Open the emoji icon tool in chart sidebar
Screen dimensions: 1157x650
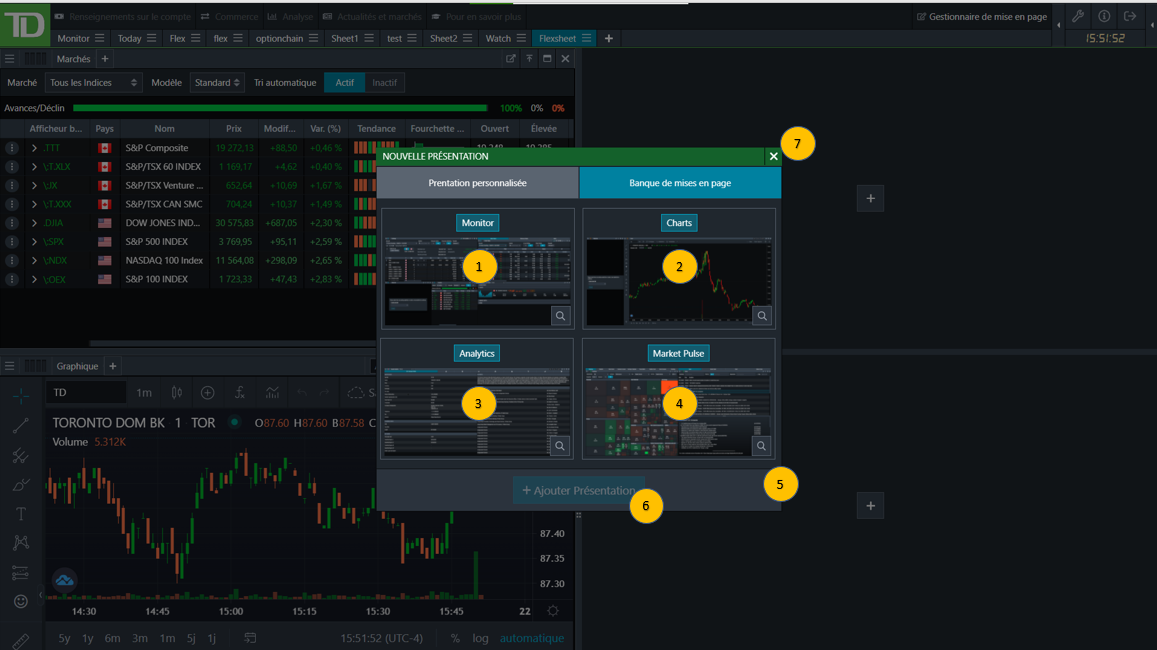tap(20, 601)
